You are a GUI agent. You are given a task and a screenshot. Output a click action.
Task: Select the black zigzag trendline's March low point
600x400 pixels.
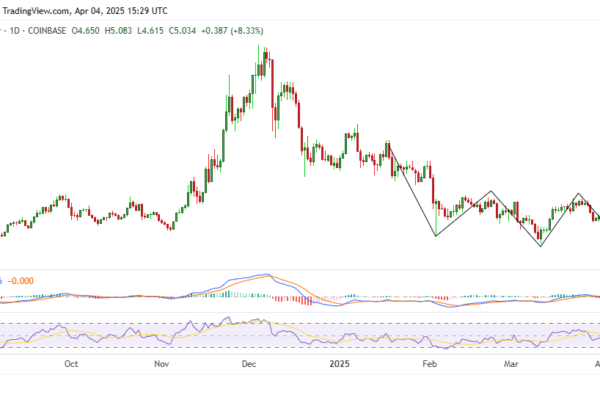(x=541, y=246)
